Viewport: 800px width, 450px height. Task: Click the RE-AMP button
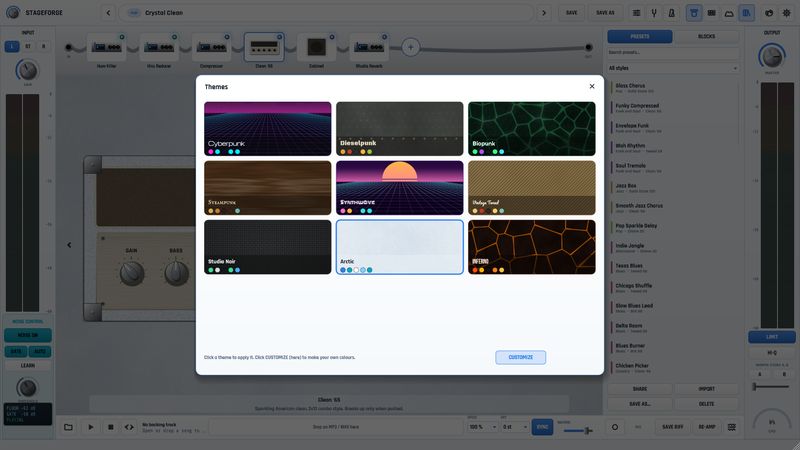(707, 427)
